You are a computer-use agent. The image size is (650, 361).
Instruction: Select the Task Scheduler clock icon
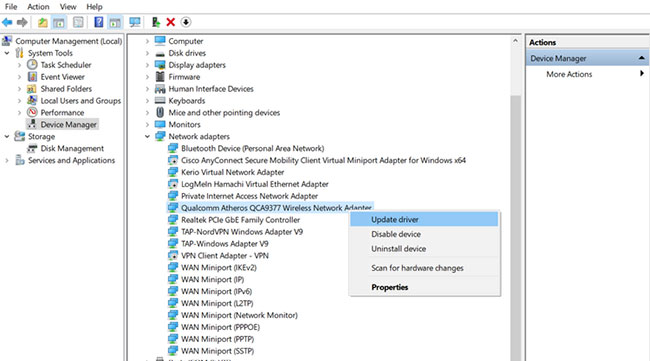pos(32,65)
